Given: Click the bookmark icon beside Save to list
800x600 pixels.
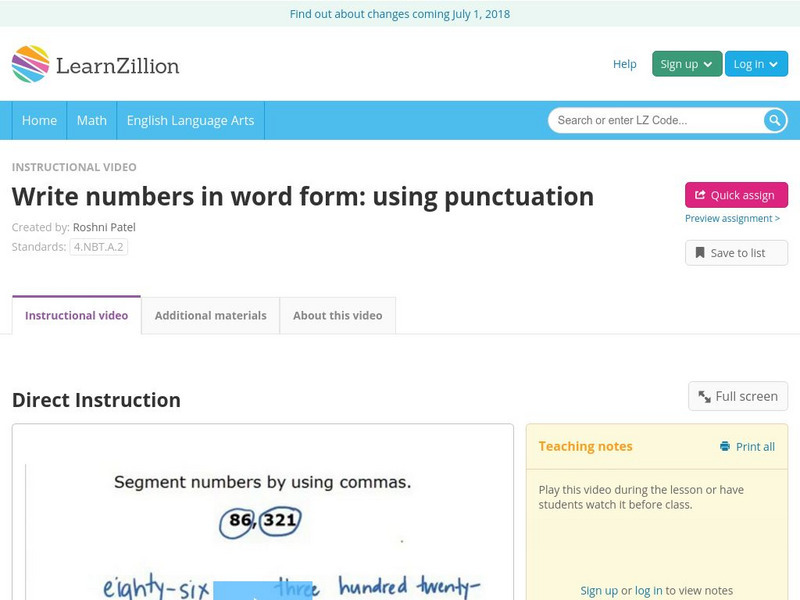Looking at the screenshot, I should [x=699, y=252].
